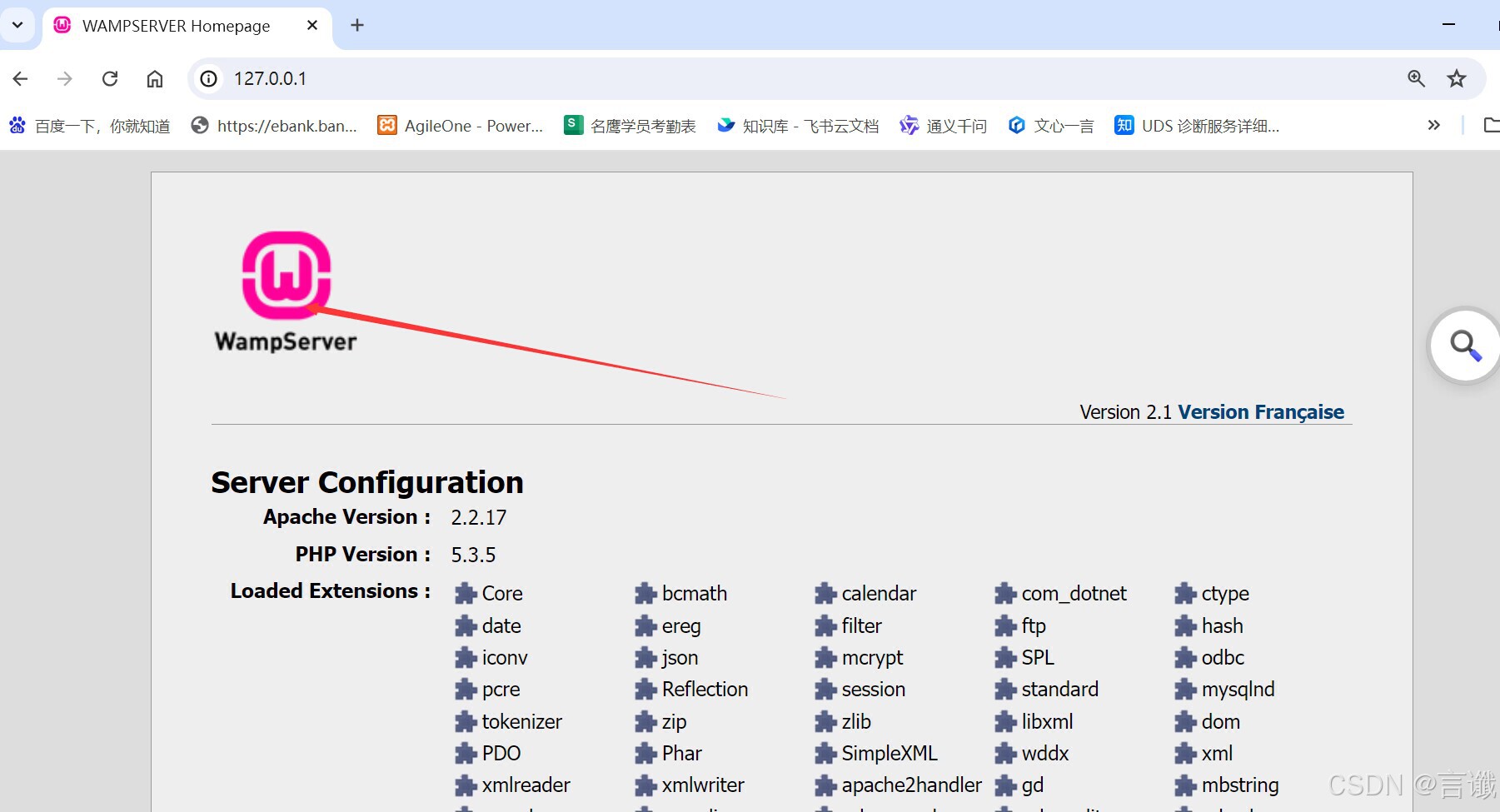Click the browser forward arrow
The image size is (1500, 812).
pyautogui.click(x=64, y=78)
